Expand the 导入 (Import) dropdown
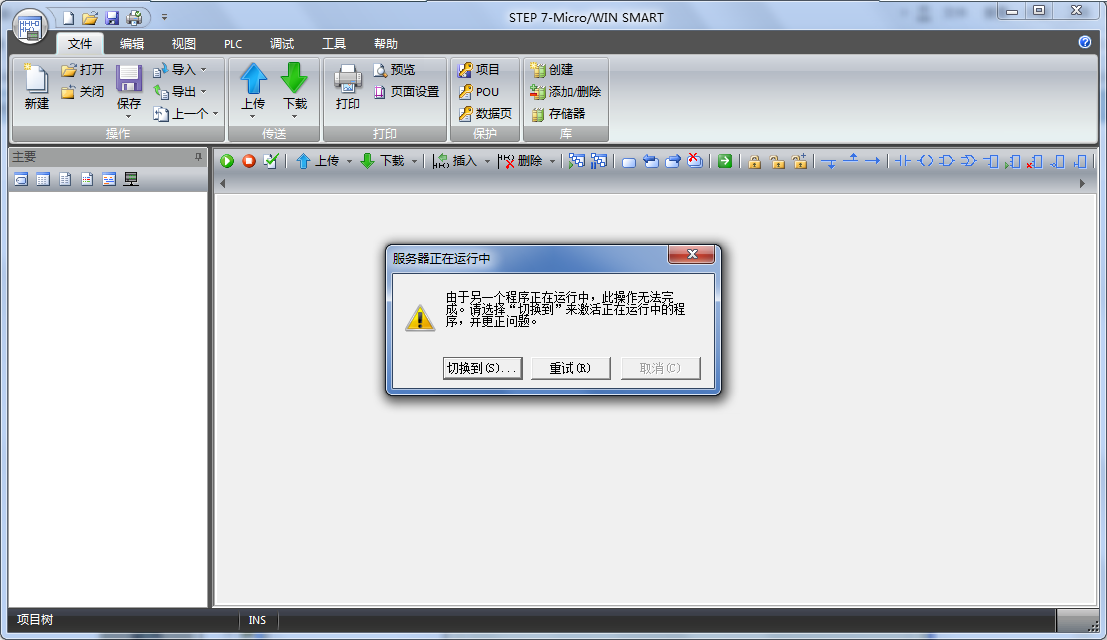The width and height of the screenshot is (1107, 640). tap(203, 70)
